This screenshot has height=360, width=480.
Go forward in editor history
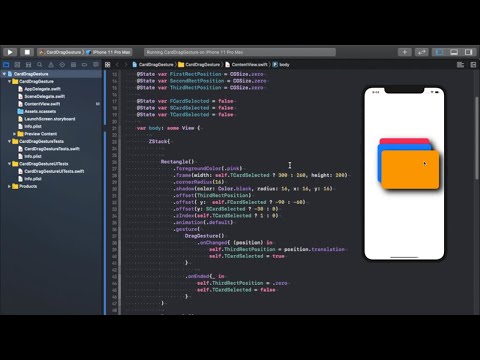coord(125,65)
